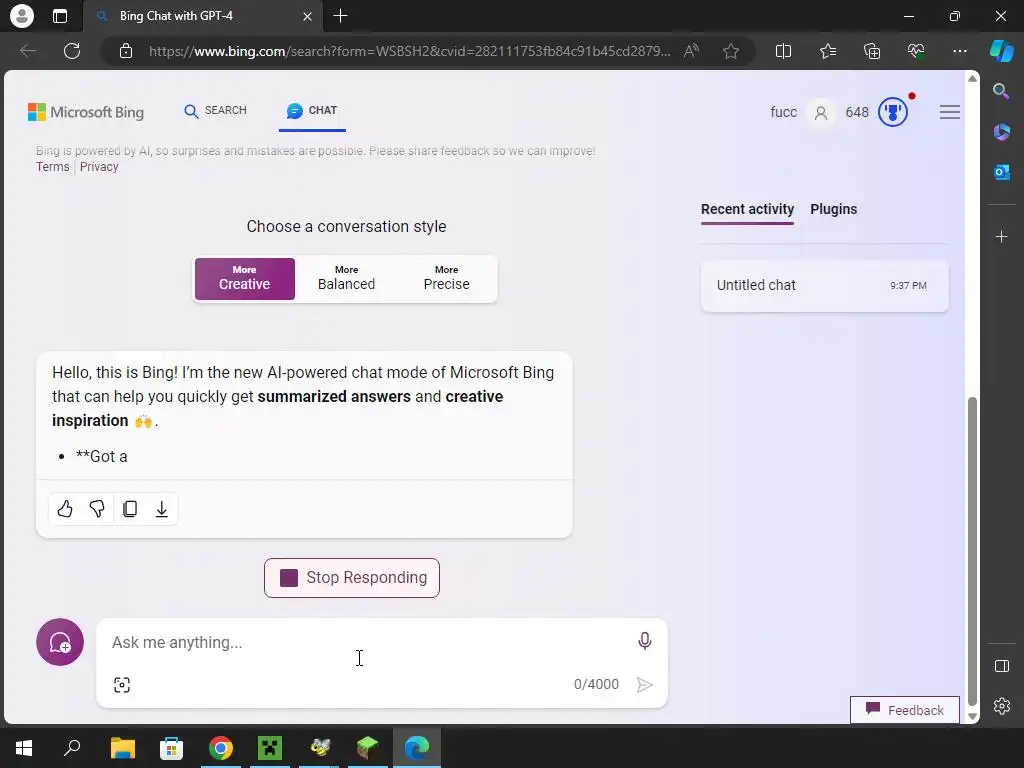Open a new browser tab
1024x768 pixels.
[x=340, y=16]
